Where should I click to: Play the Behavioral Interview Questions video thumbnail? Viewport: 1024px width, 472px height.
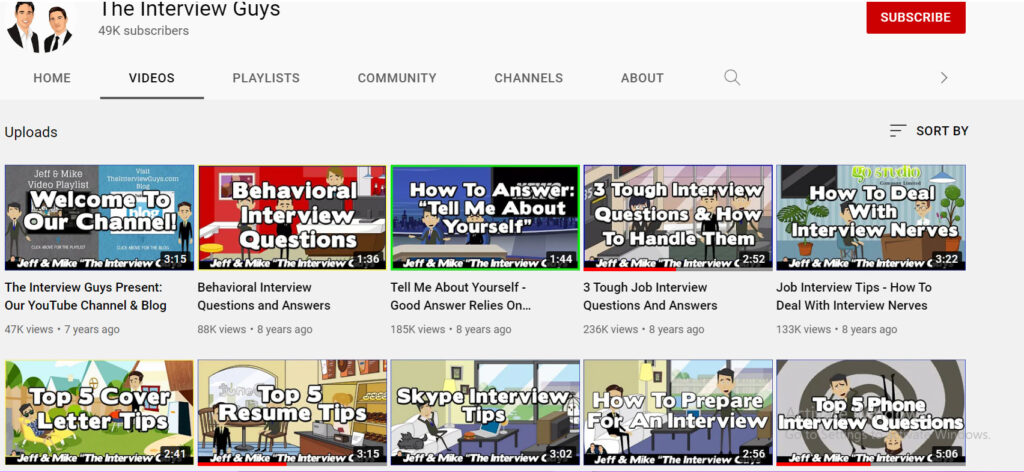(x=292, y=217)
